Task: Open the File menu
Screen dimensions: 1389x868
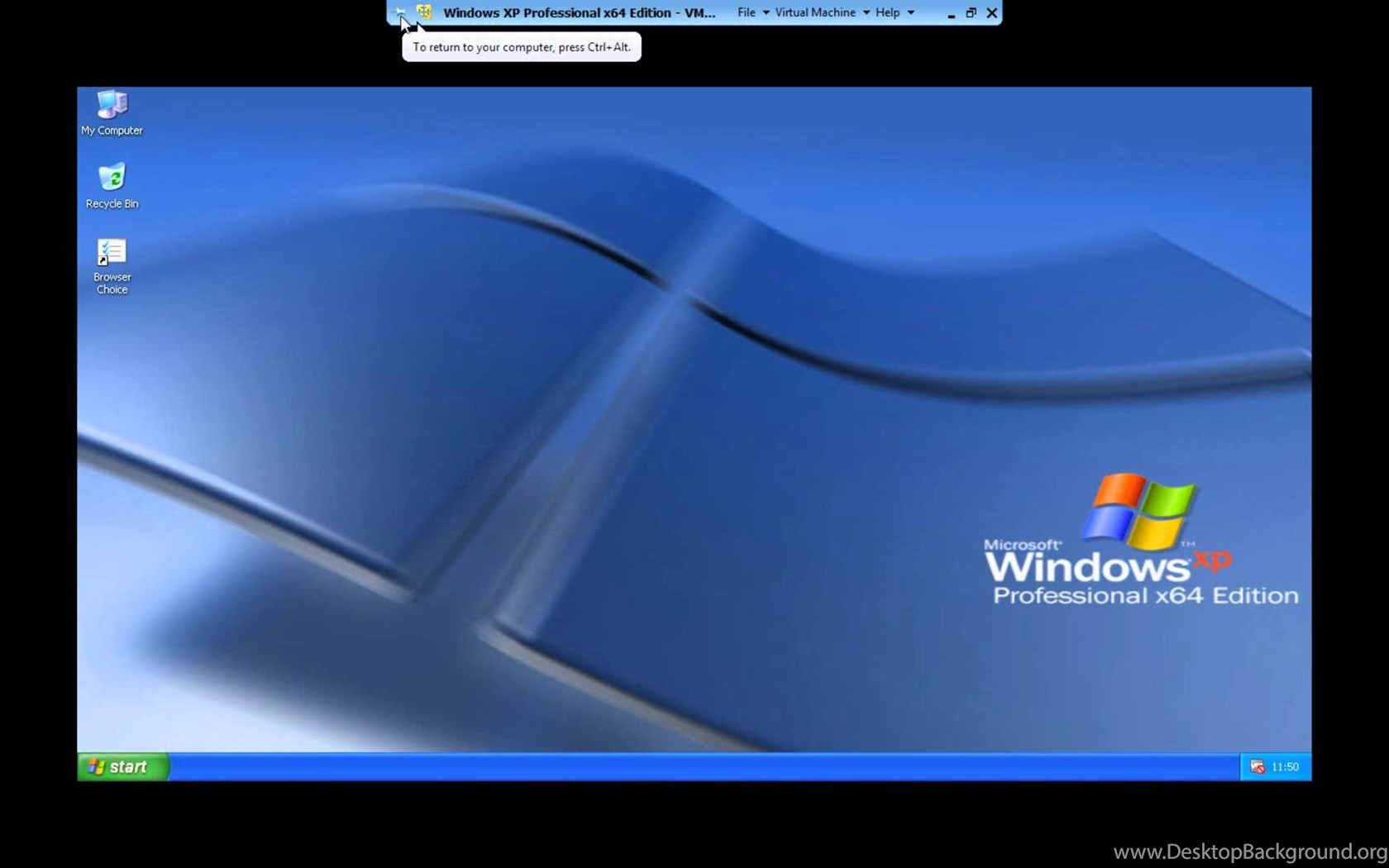Action: point(746,12)
